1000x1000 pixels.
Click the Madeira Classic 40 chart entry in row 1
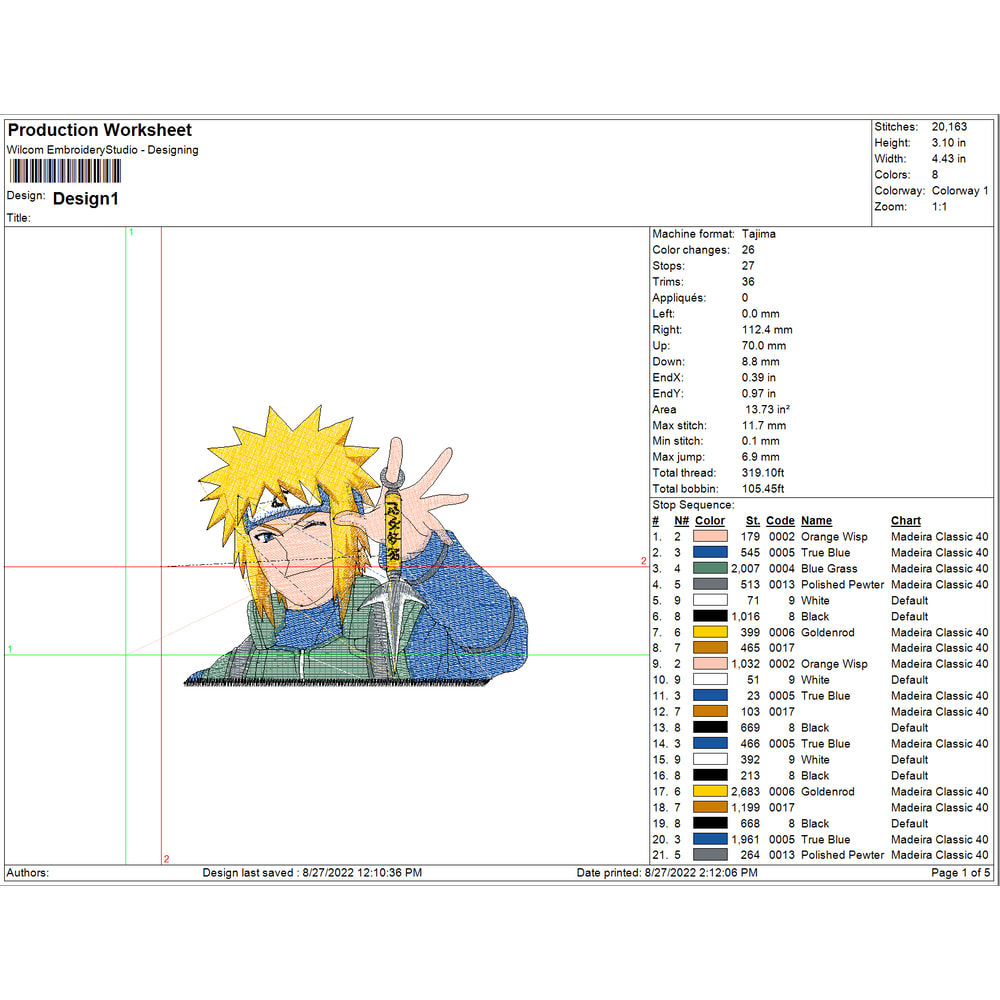(940, 537)
